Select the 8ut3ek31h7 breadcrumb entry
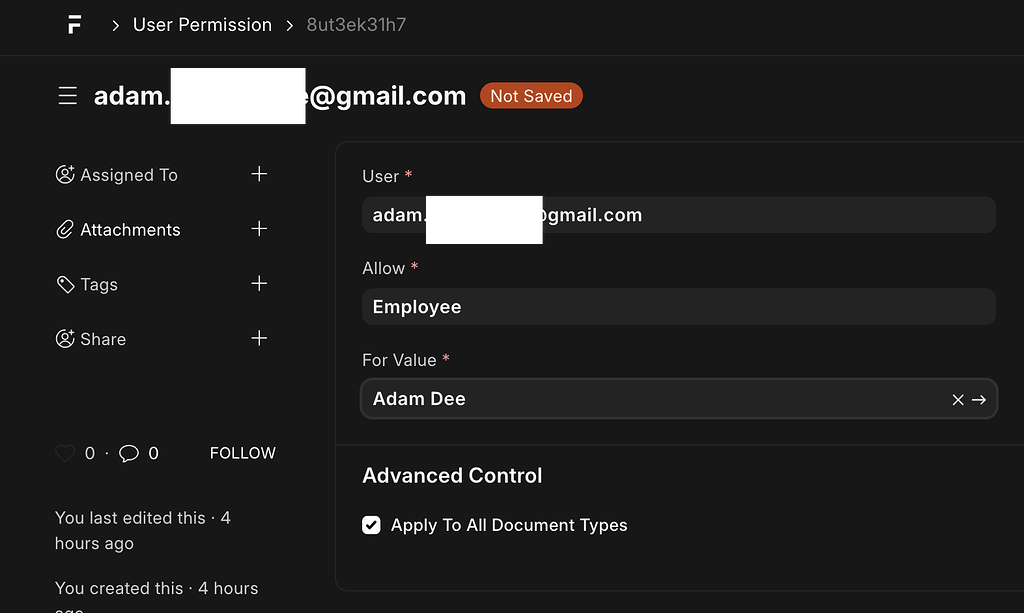 click(x=356, y=24)
